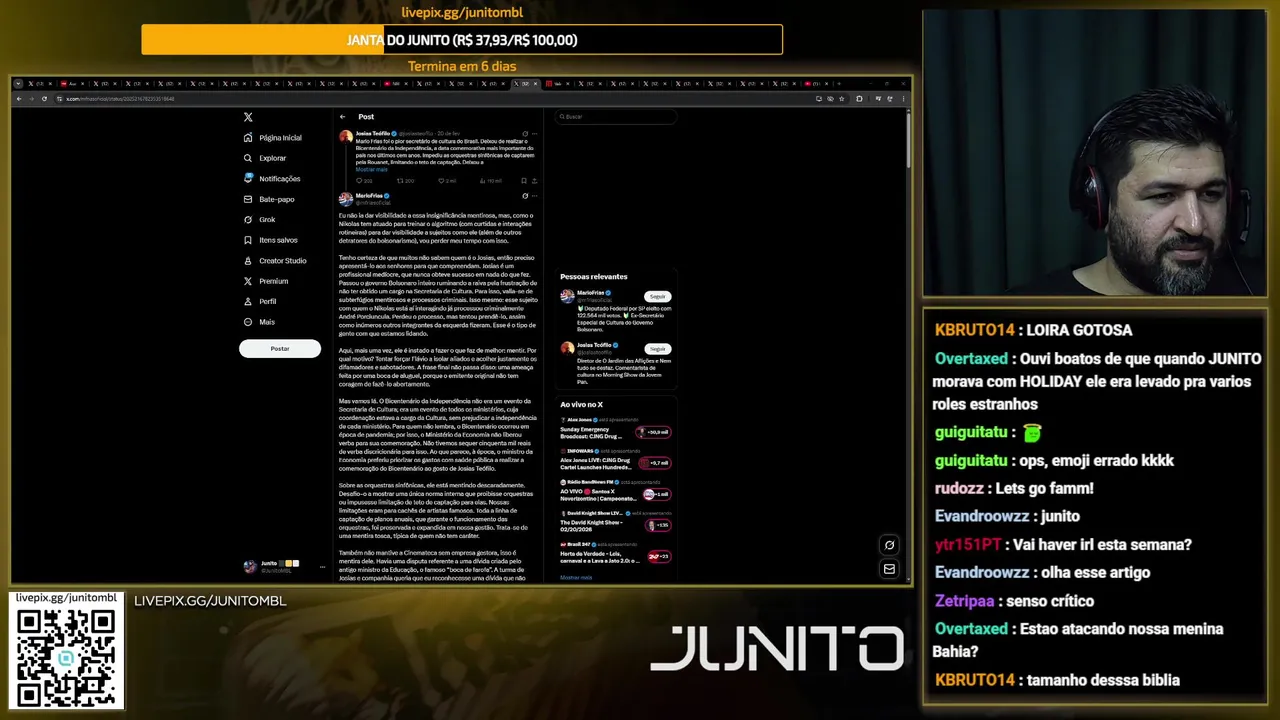This screenshot has width=1280, height=720.
Task: Open Brasil 247 Horta de Verdade broadcast
Action: [x=615, y=552]
